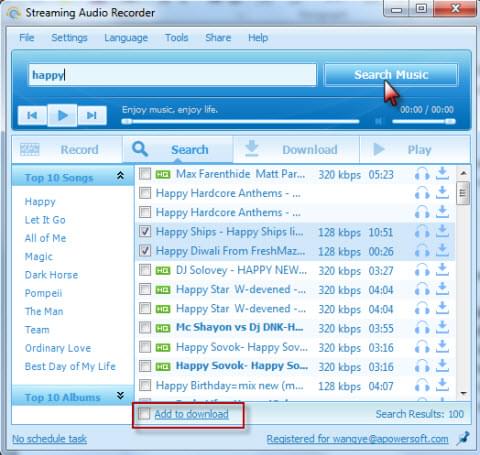Viewport: 480px width, 455px height.
Task: Click play triangle icon on Play tab
Action: tap(378, 149)
